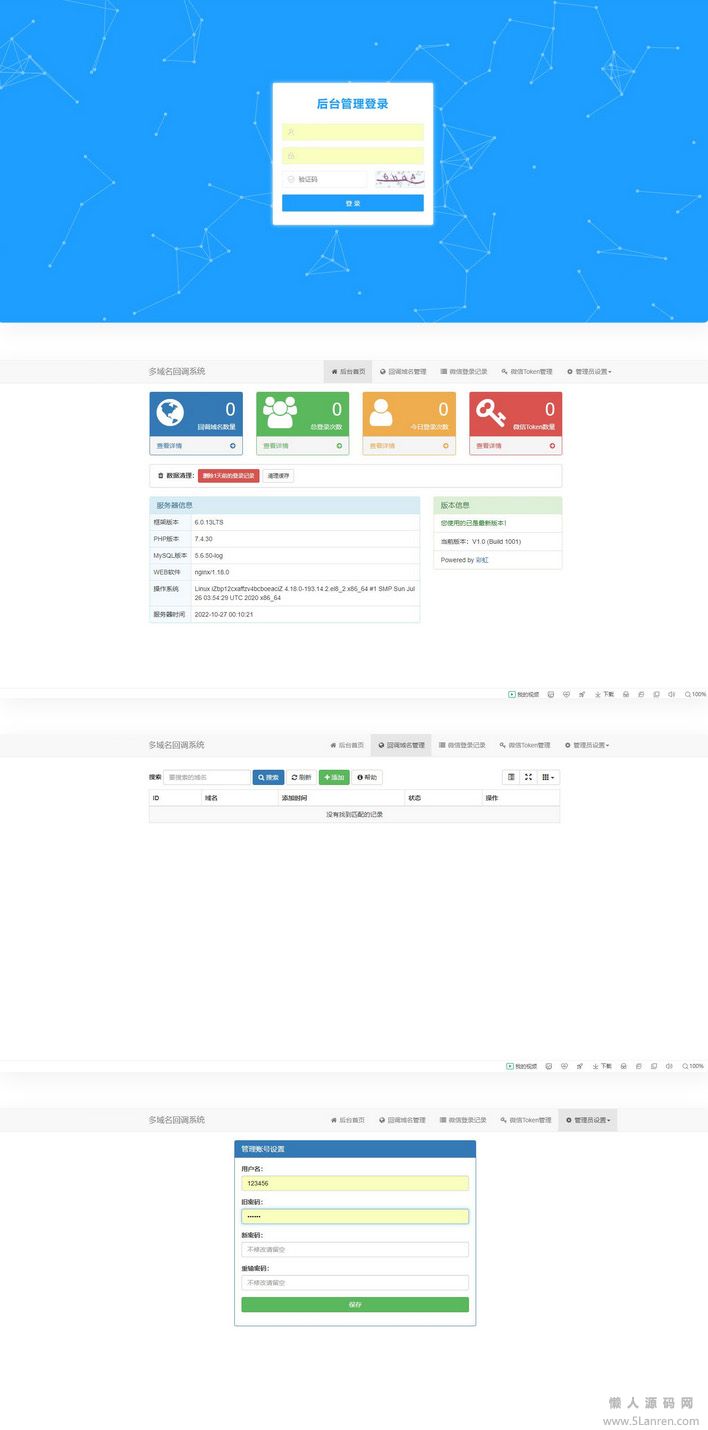708x1430 pixels.
Task: Click the domain search input field
Action: coord(207,777)
